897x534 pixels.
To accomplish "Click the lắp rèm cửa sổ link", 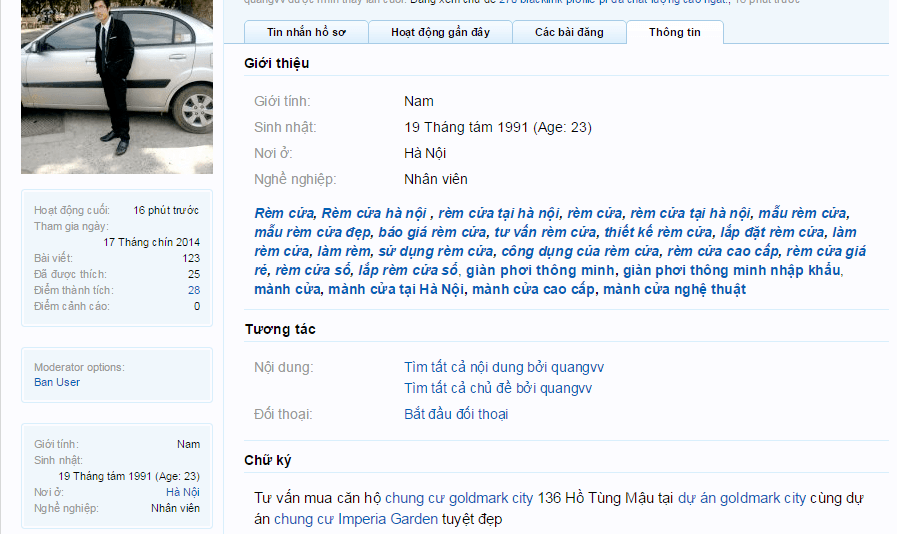I will tap(408, 270).
